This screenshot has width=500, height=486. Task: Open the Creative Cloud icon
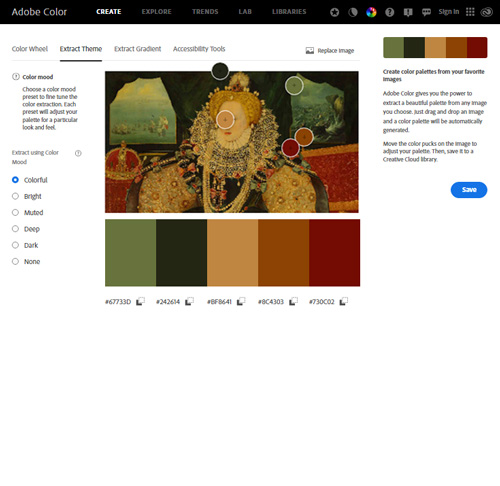(x=486, y=12)
